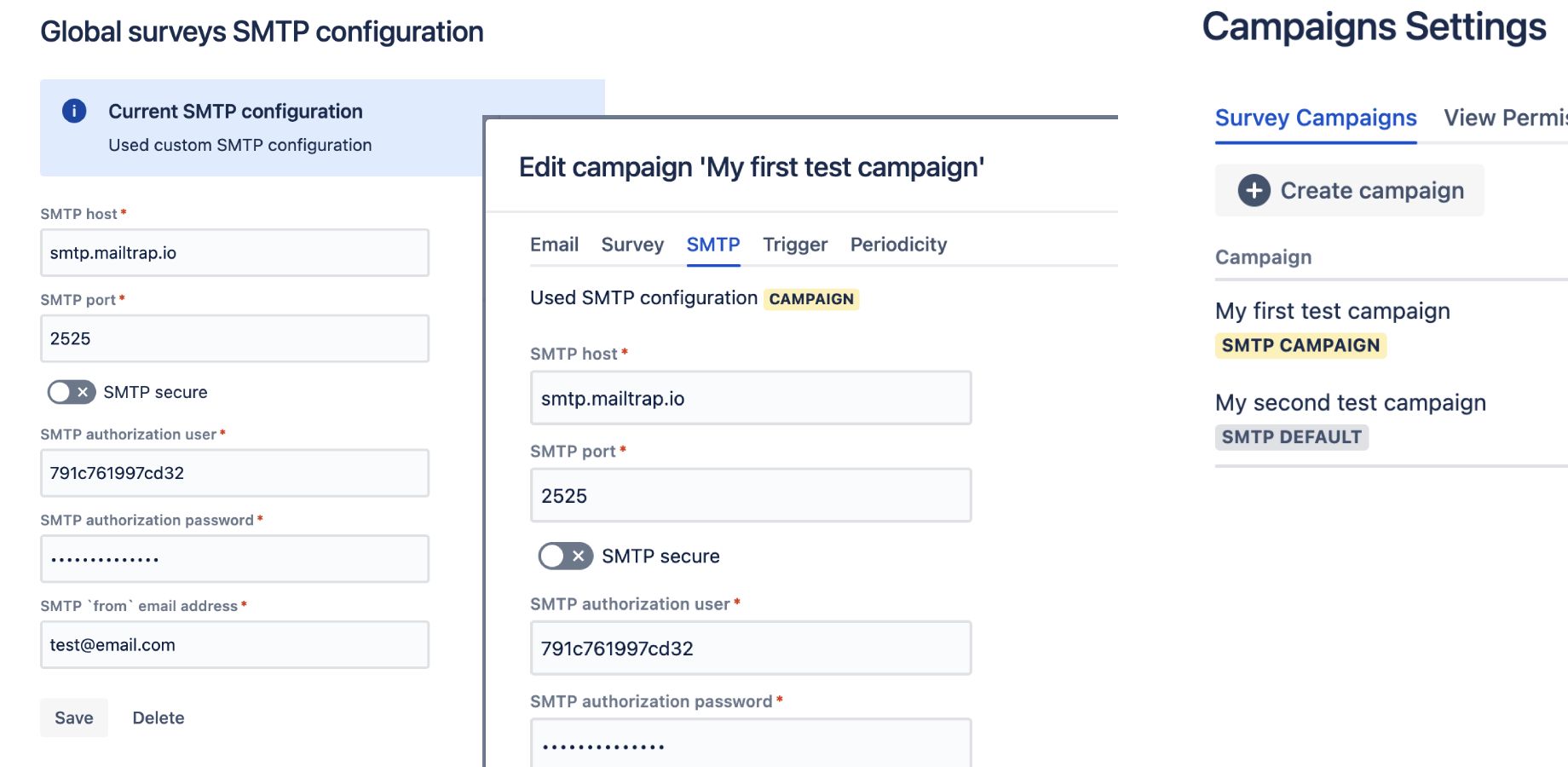Viewport: 1568px width, 767px height.
Task: Open the View Permissions tab
Action: (1505, 118)
